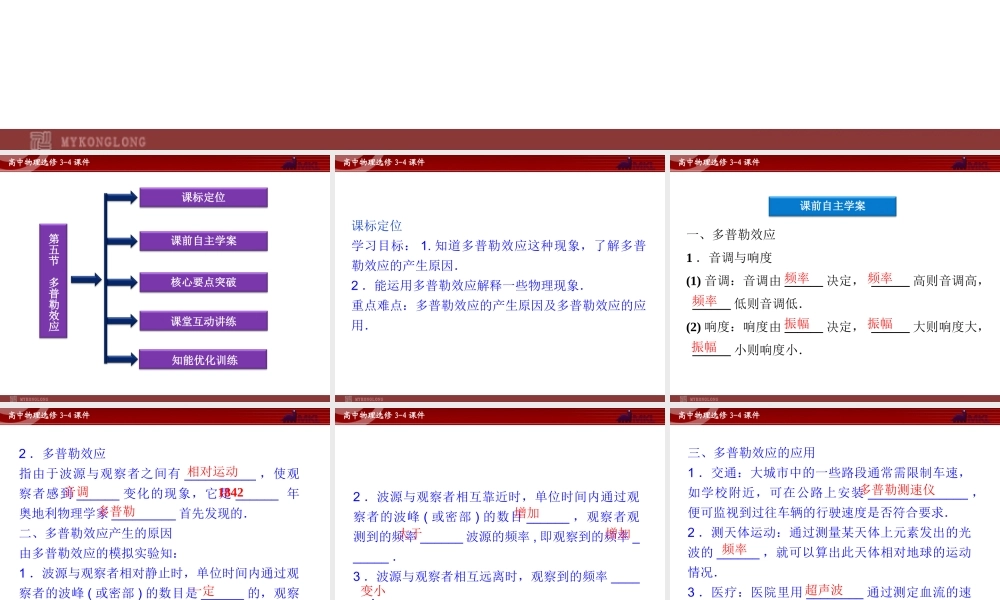The image size is (1000, 600).
Task: Select the purple 课前自主学案 button on first slide
Action: tap(203, 241)
